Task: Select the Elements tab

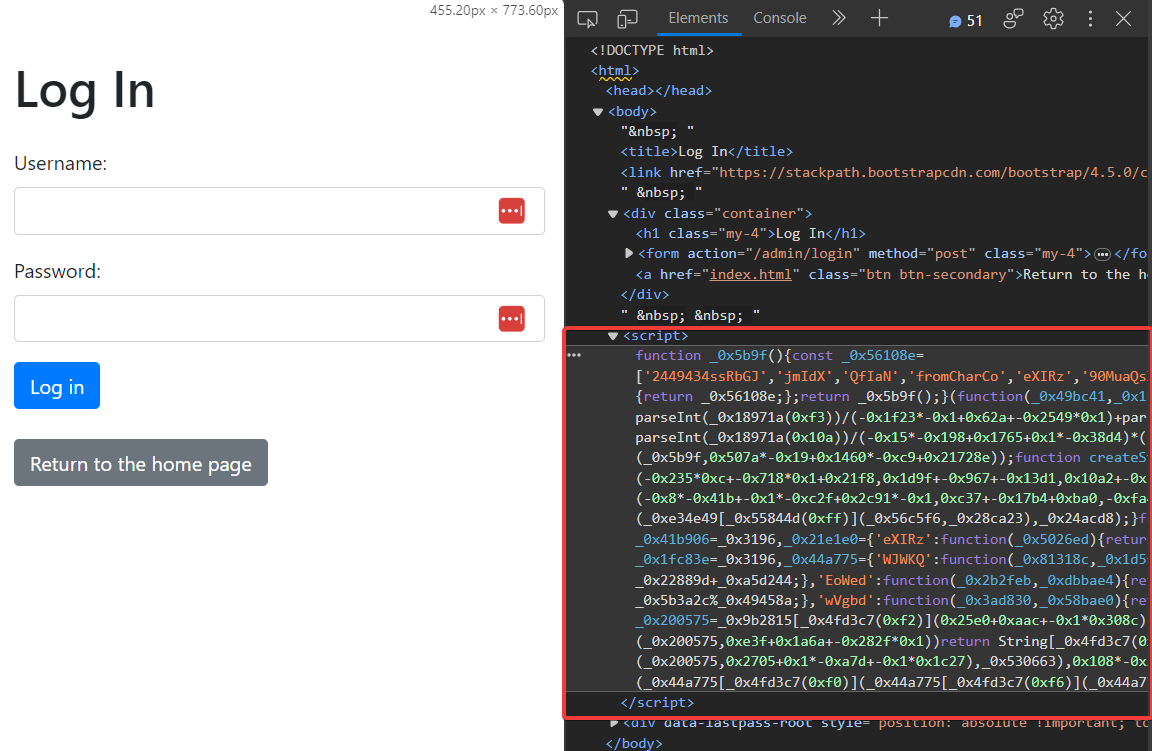Action: click(x=698, y=18)
